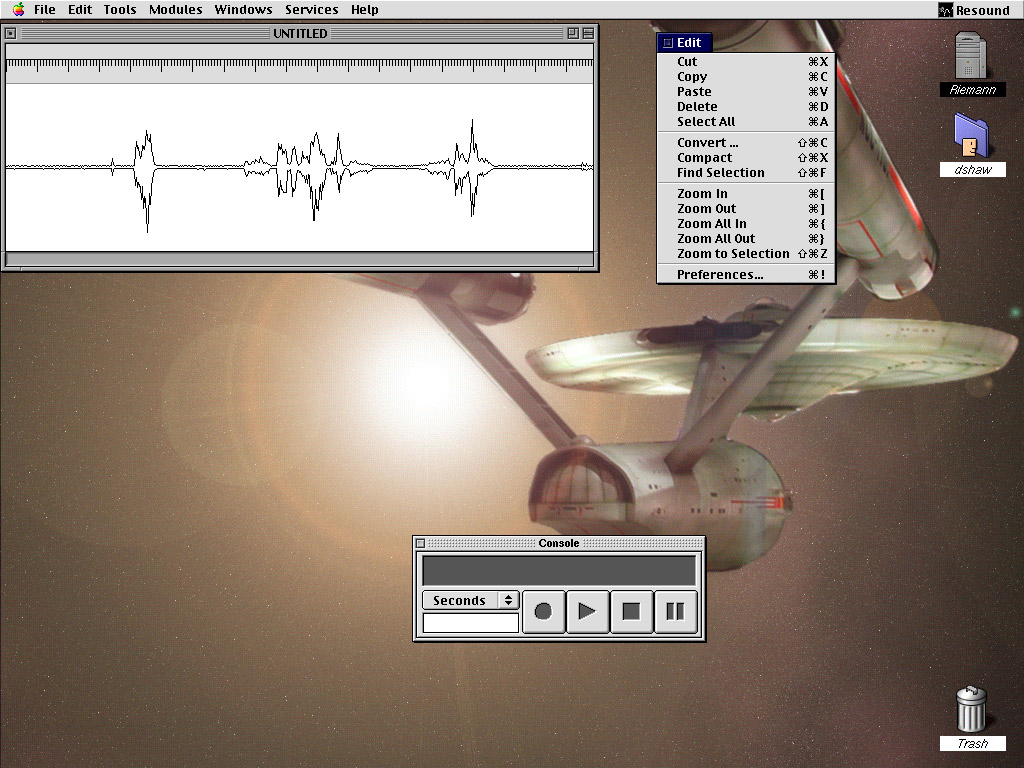Screen dimensions: 1024x768
Task: Stop playback with the square Stop button
Action: coord(631,611)
